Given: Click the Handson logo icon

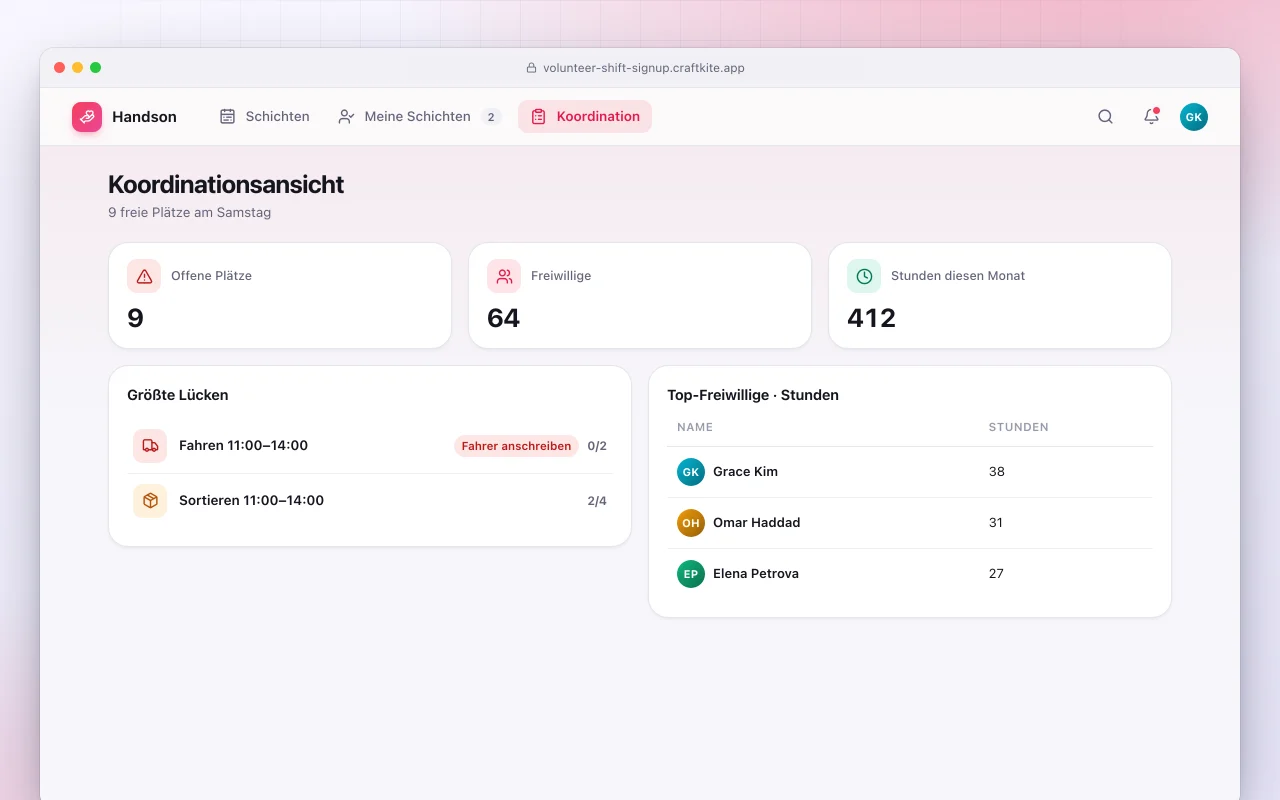Looking at the screenshot, I should 87,117.
